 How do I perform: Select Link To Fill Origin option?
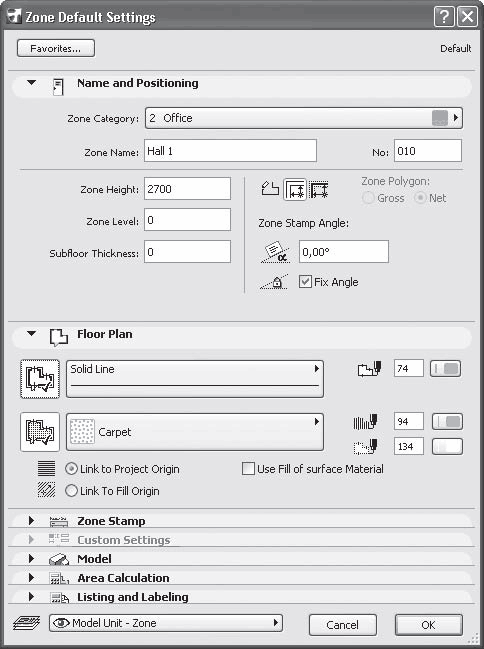71,491
